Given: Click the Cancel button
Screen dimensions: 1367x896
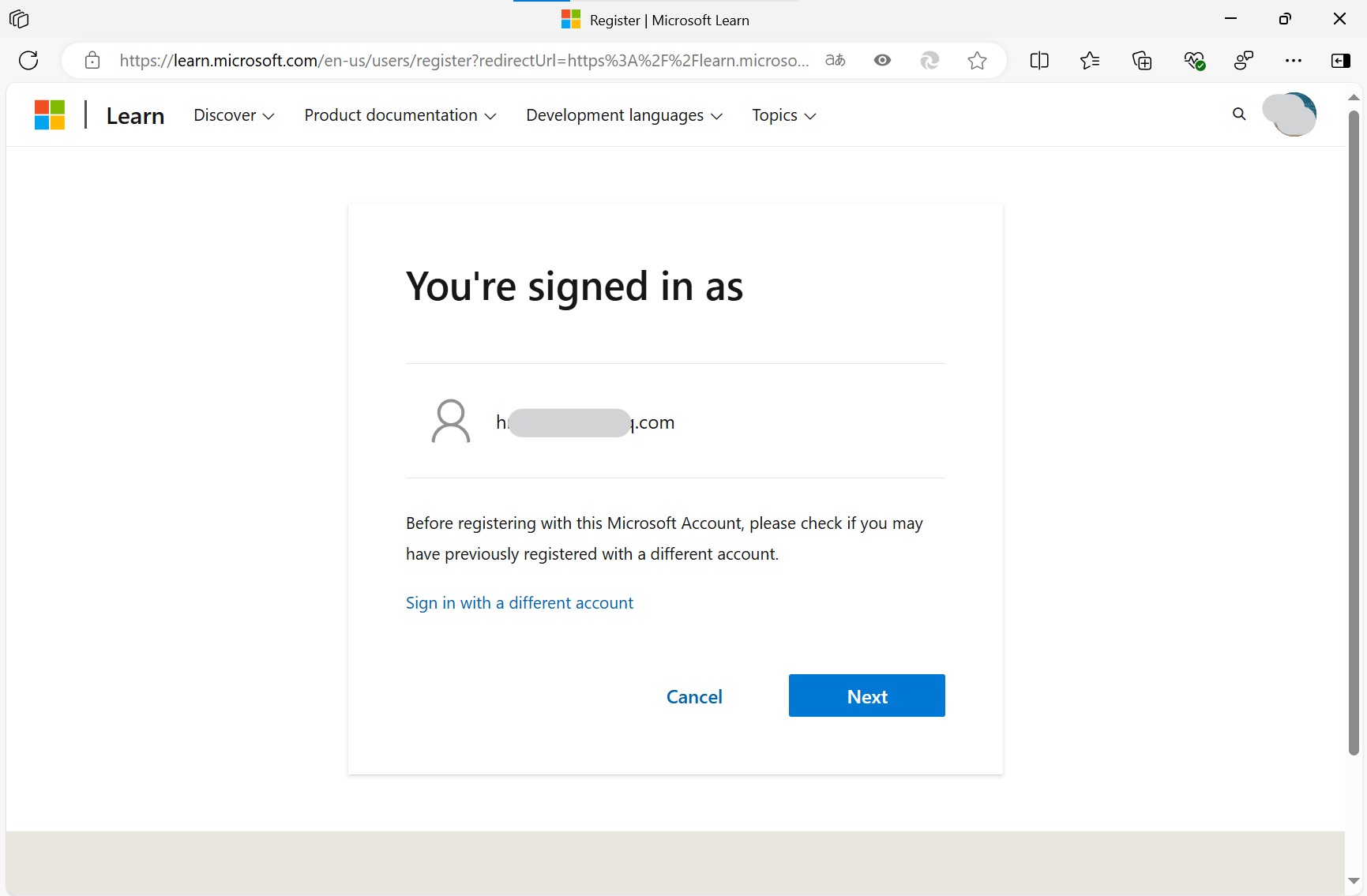Looking at the screenshot, I should point(694,696).
